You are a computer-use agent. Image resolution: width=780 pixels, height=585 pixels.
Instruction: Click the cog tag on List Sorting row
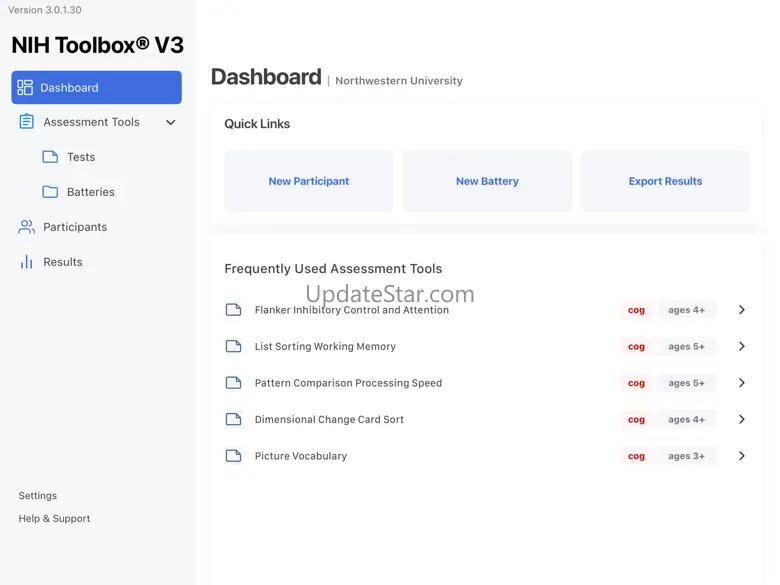636,346
